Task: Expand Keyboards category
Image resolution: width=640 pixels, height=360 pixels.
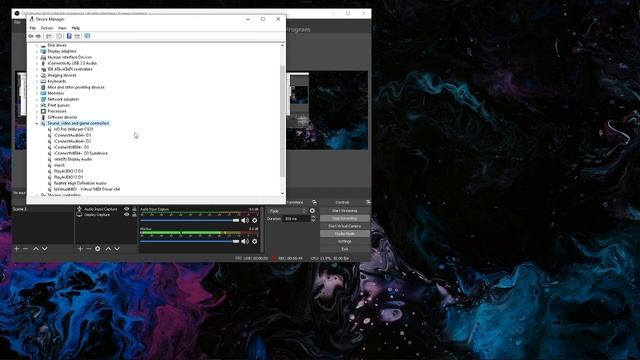Action: pyautogui.click(x=37, y=81)
